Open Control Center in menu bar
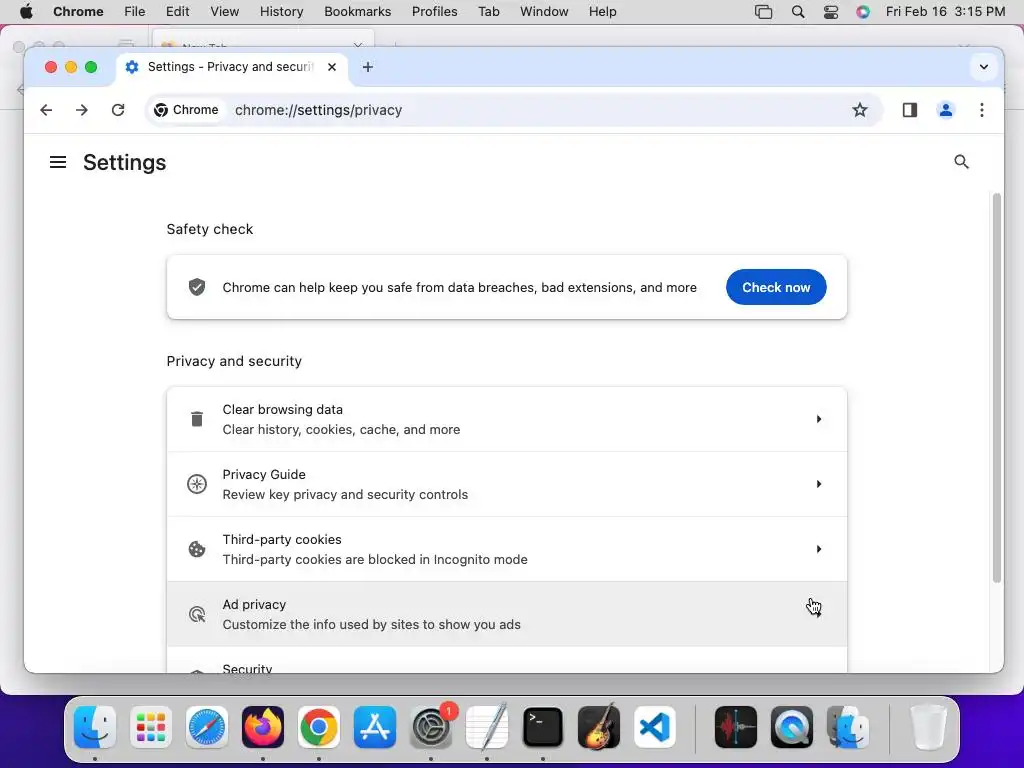 pos(831,11)
